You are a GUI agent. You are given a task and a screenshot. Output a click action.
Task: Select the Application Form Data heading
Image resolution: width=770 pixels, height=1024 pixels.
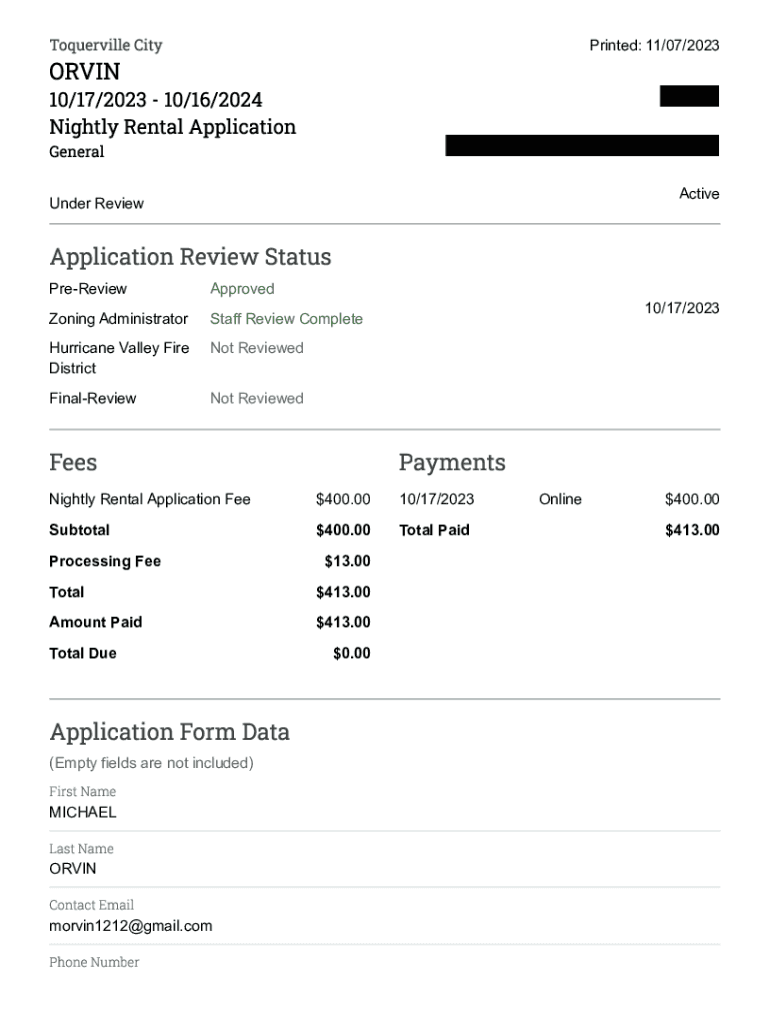169,732
